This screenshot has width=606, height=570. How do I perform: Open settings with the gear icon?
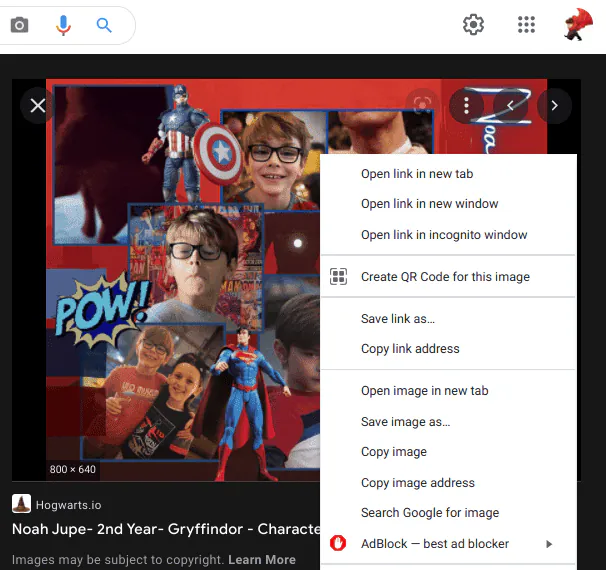point(473,25)
